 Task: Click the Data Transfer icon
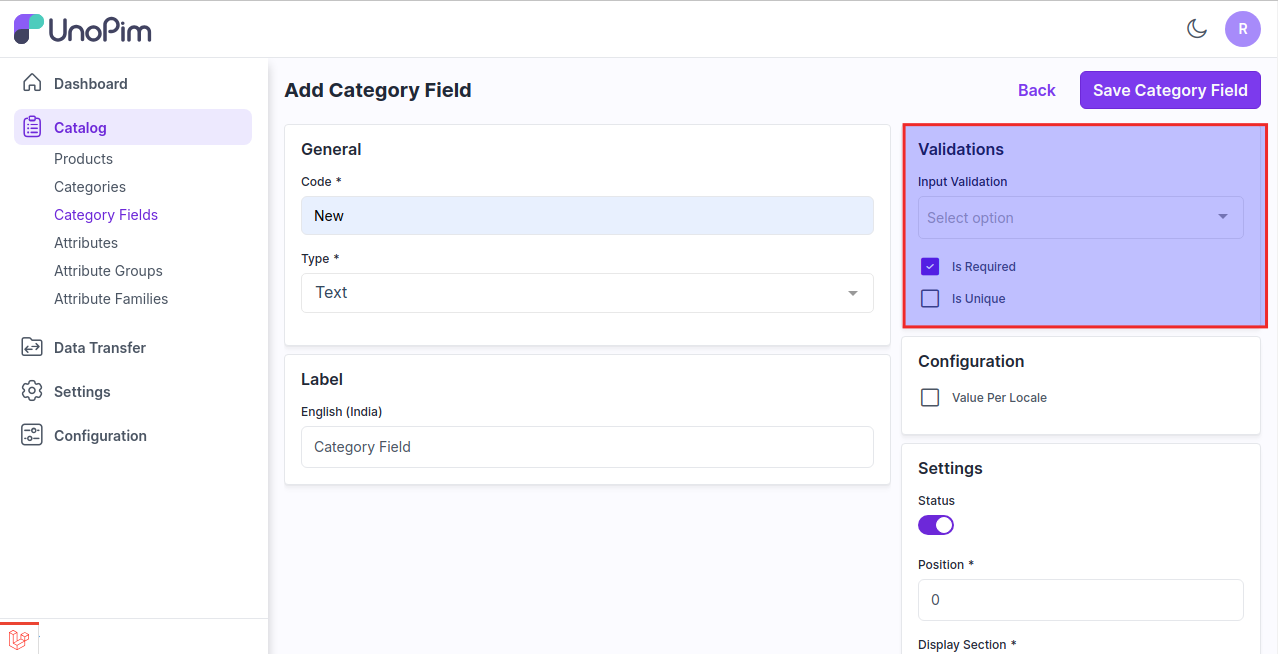point(32,347)
